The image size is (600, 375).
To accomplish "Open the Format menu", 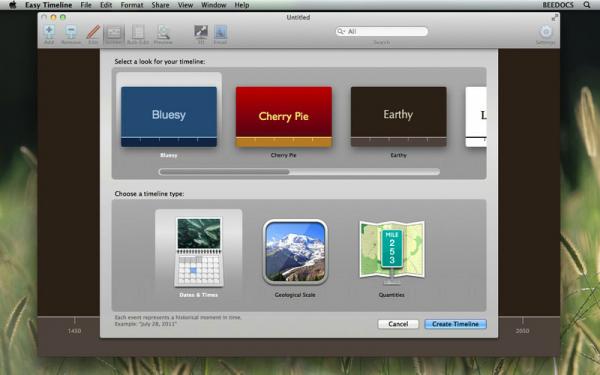I will tap(132, 5).
